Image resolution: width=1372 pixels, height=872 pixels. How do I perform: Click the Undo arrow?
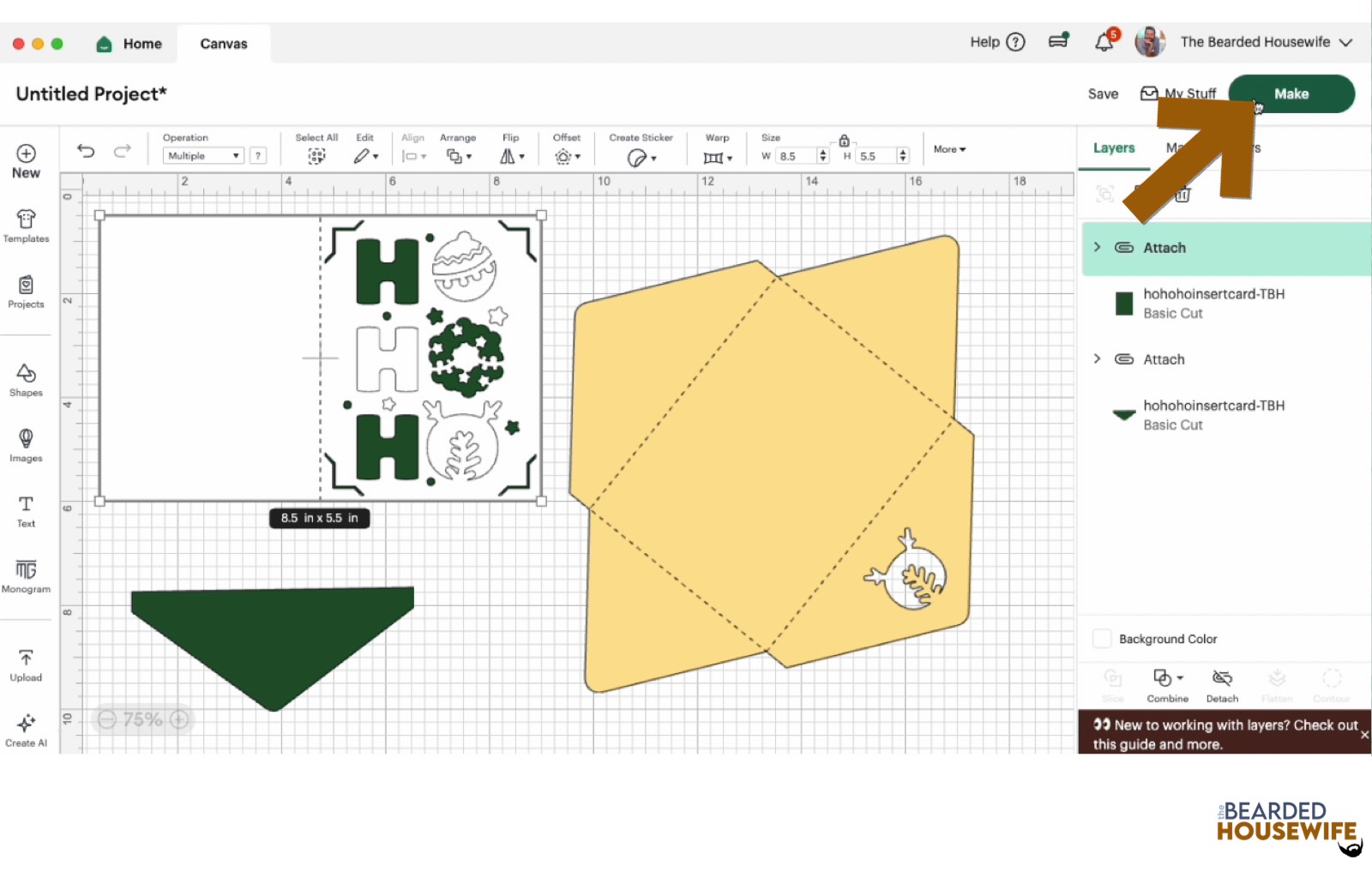[x=86, y=151]
